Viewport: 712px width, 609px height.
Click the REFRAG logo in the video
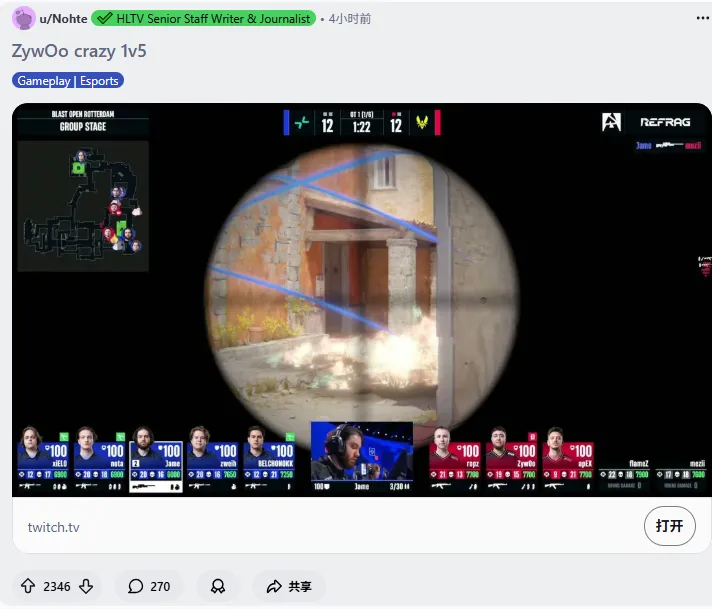click(x=665, y=122)
